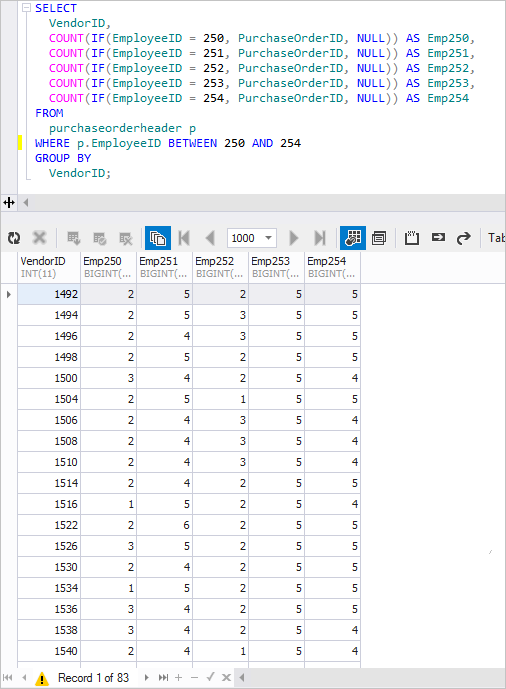Toggle the paginal mode button
This screenshot has height=689, width=506.
coord(158,238)
